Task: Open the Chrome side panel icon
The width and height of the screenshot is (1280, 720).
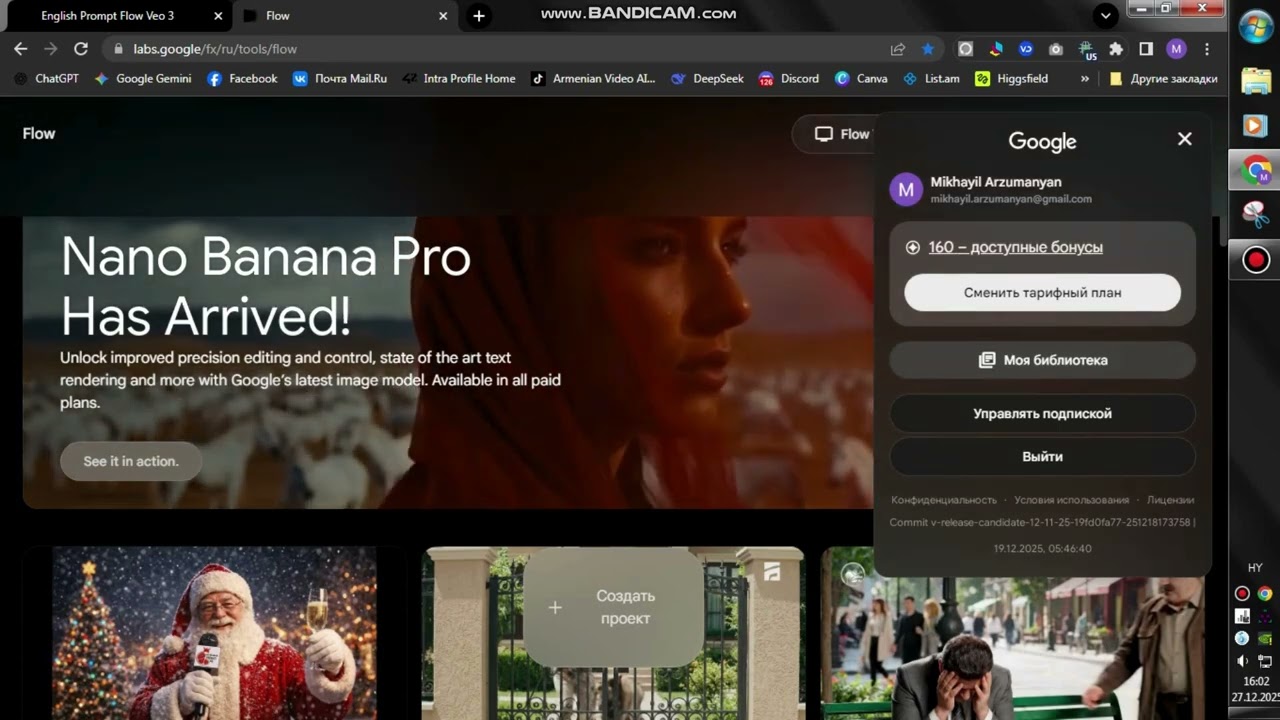Action: (1146, 49)
